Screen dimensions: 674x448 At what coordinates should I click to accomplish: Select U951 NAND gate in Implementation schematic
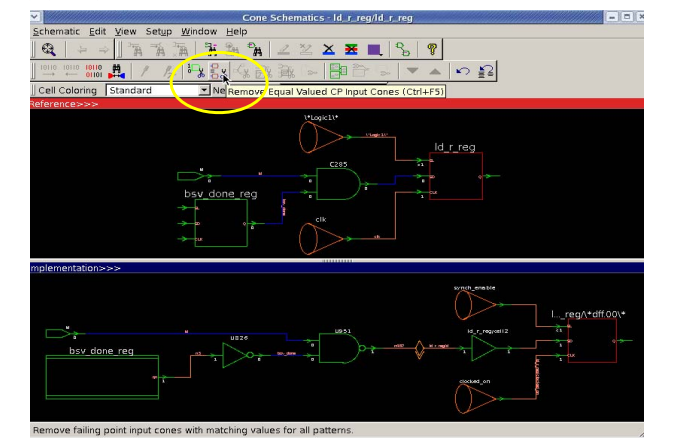pyautogui.click(x=343, y=348)
